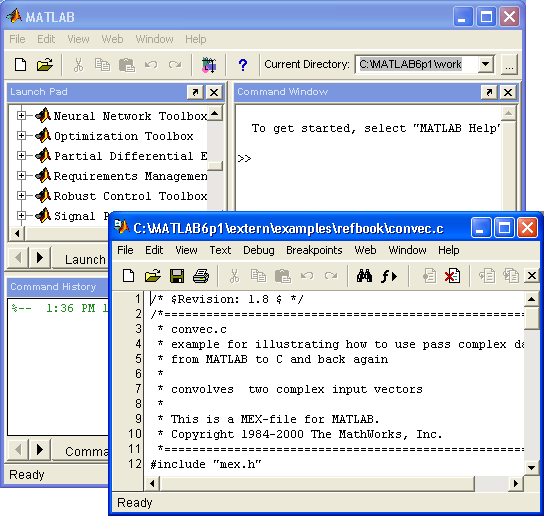Close the Command Window panel
The image size is (544, 516).
click(x=508, y=92)
